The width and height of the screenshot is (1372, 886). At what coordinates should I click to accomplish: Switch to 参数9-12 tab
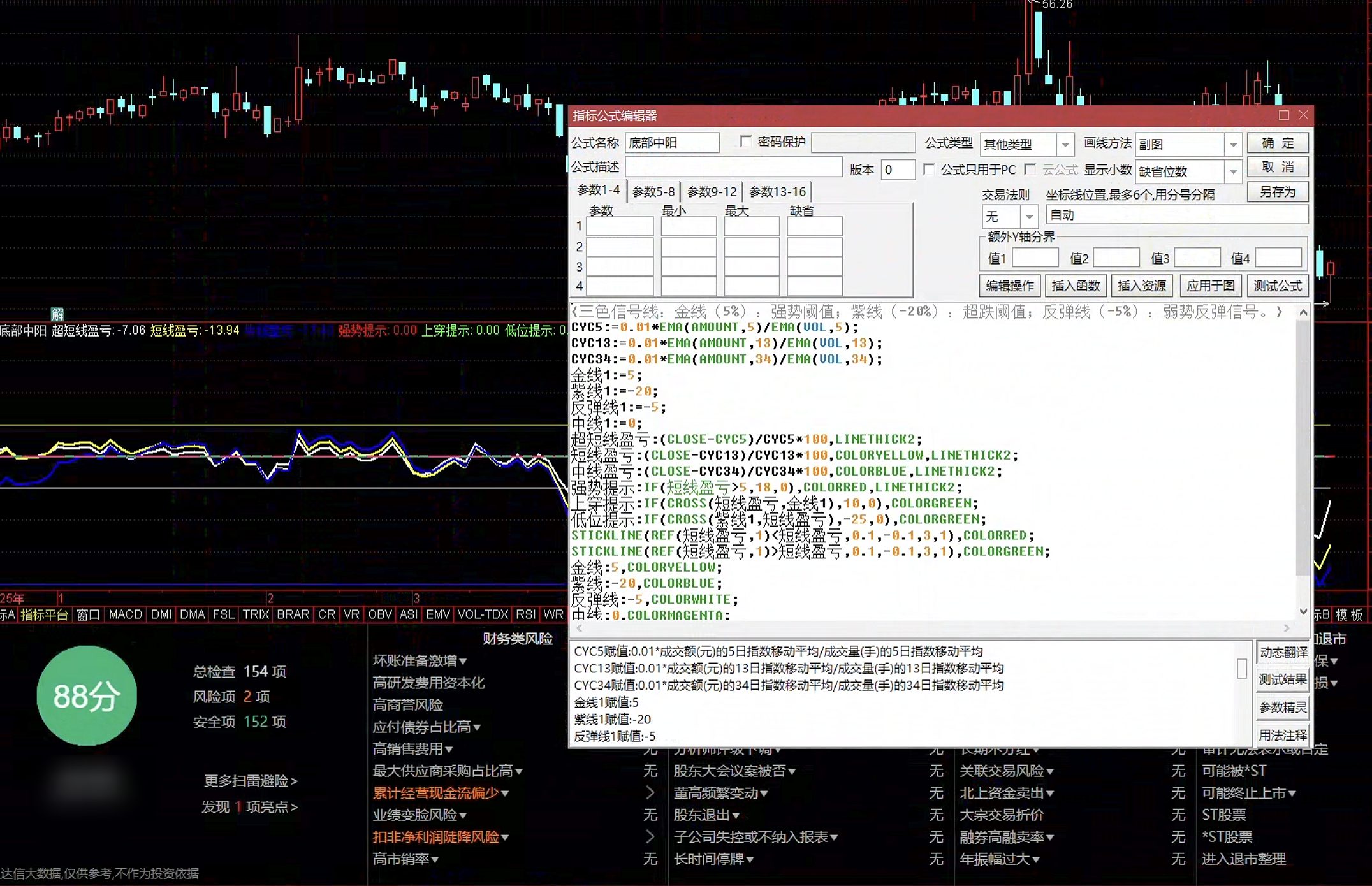click(x=712, y=191)
